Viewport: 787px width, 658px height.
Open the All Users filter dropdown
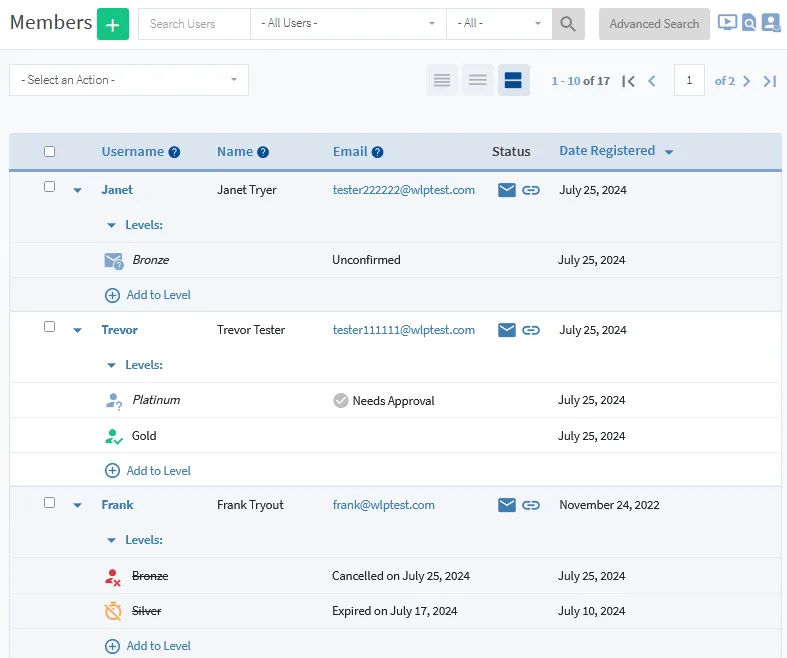[x=348, y=24]
